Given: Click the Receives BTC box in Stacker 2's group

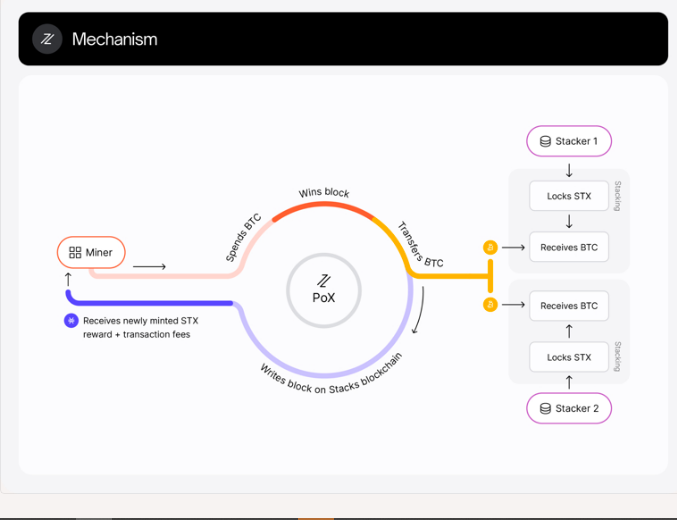Looking at the screenshot, I should (568, 305).
